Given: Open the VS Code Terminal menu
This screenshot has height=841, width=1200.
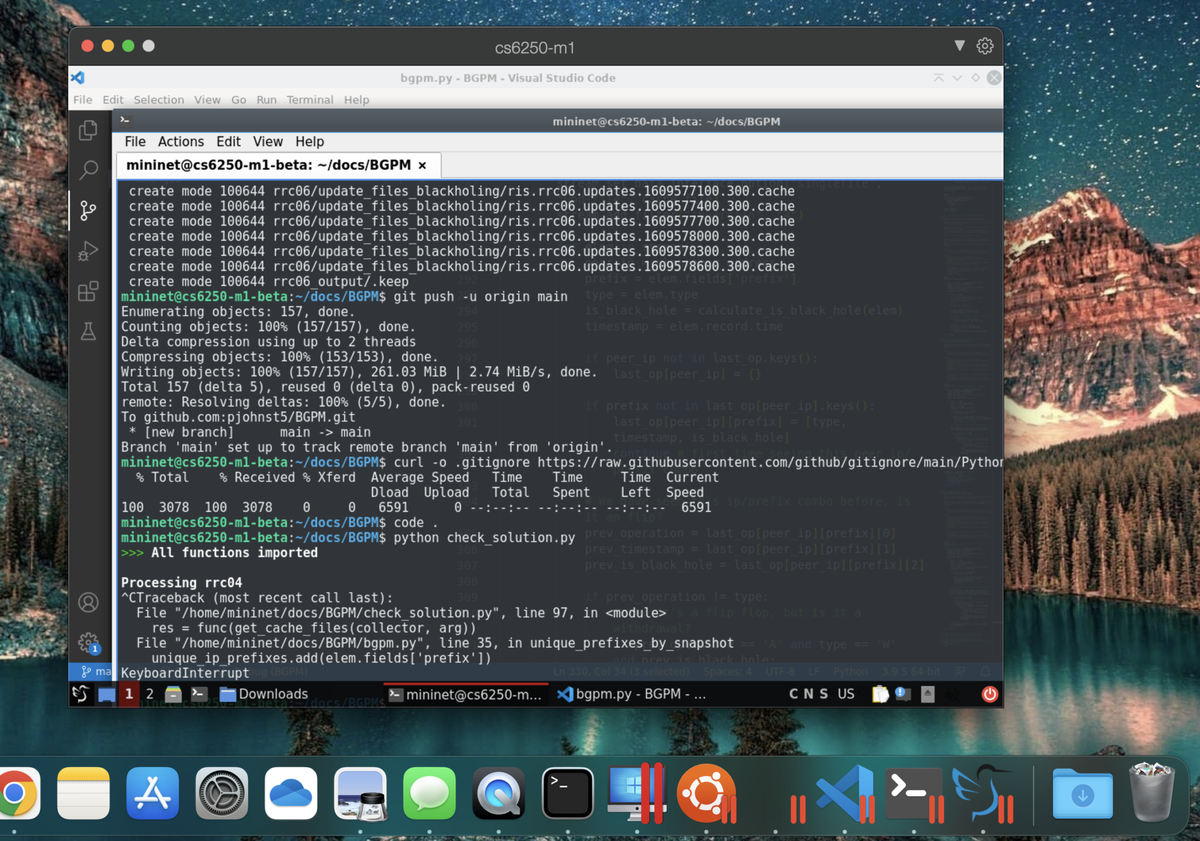Looking at the screenshot, I should click(310, 100).
